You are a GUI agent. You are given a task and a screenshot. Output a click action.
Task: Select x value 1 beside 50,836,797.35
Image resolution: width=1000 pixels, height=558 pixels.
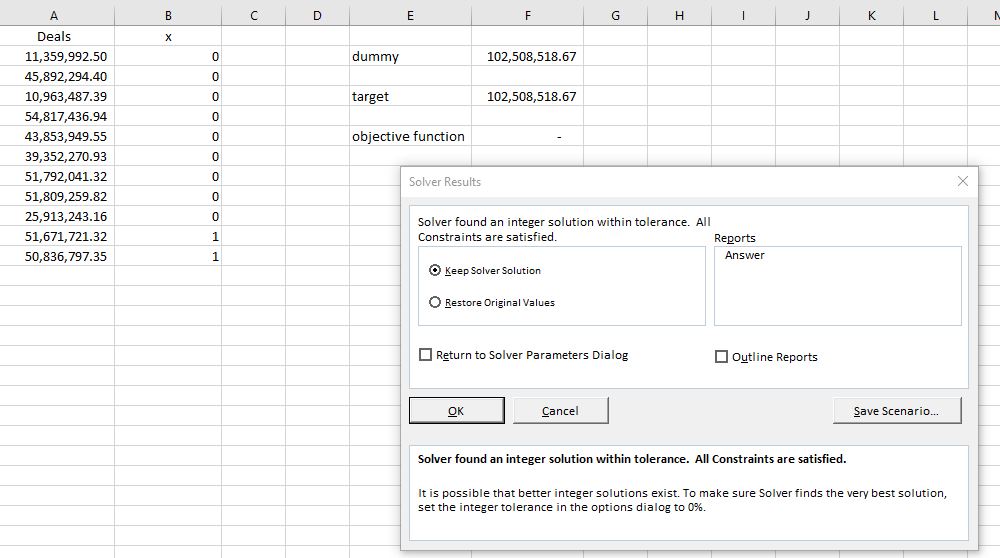click(168, 256)
